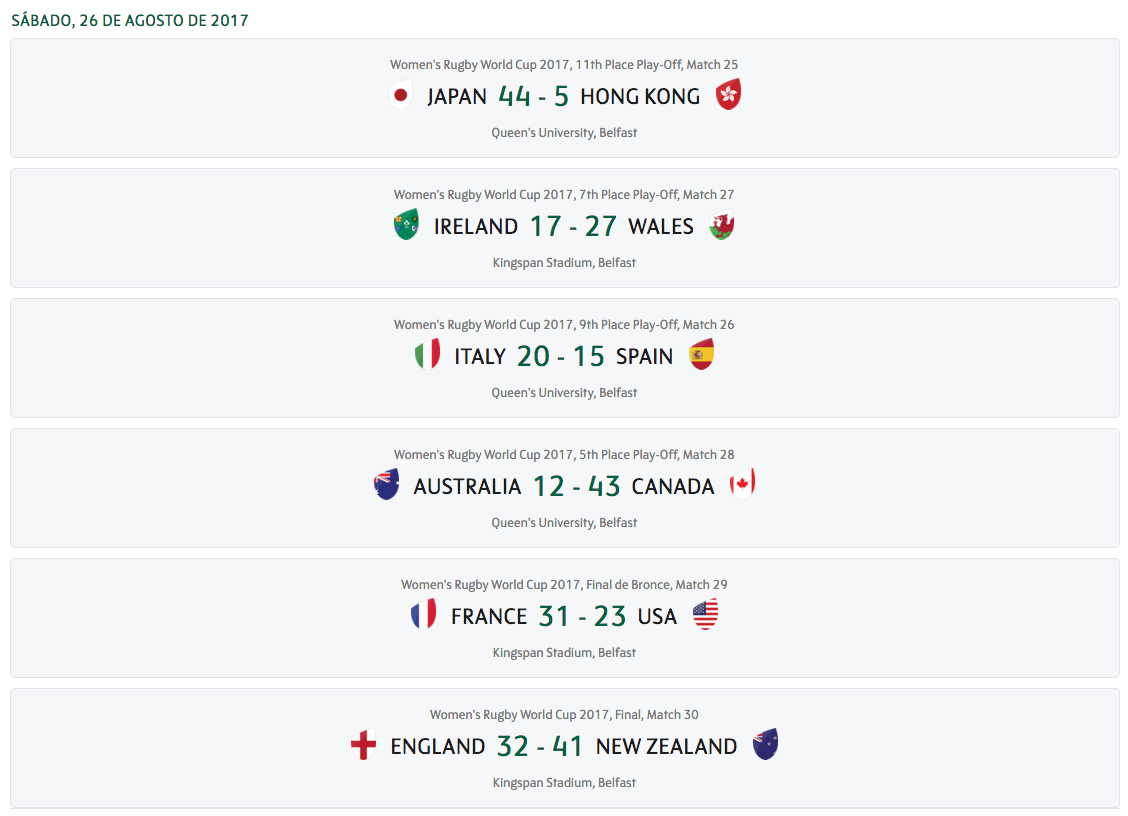Image resolution: width=1128 pixels, height=816 pixels.
Task: Click the USA flag icon
Action: (x=705, y=615)
